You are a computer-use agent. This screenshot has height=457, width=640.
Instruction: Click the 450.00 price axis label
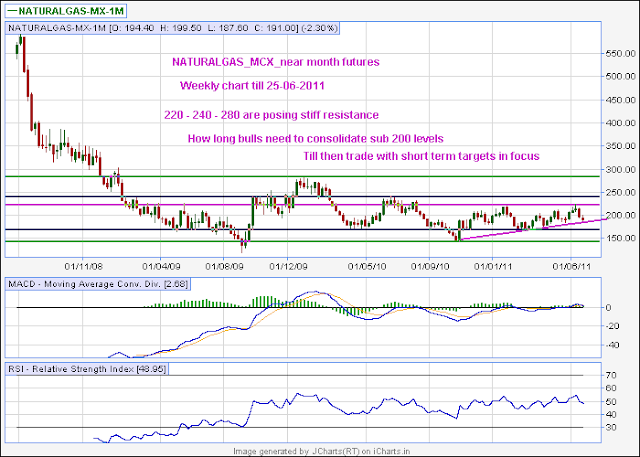click(x=621, y=100)
